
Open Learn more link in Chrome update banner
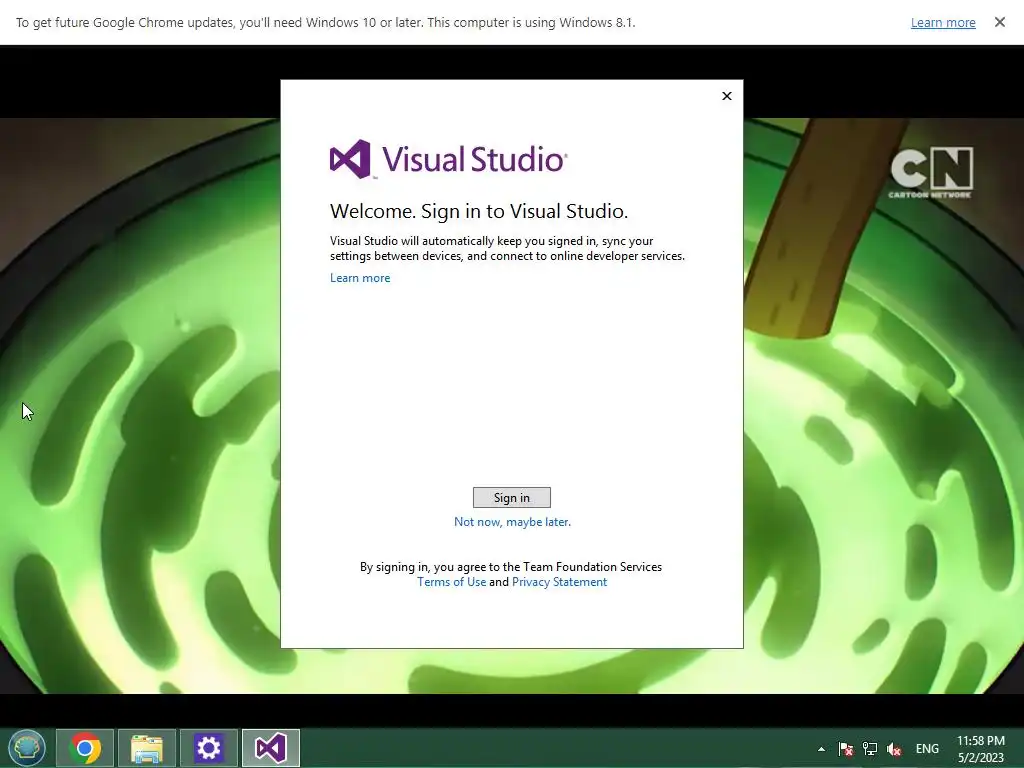(x=943, y=22)
